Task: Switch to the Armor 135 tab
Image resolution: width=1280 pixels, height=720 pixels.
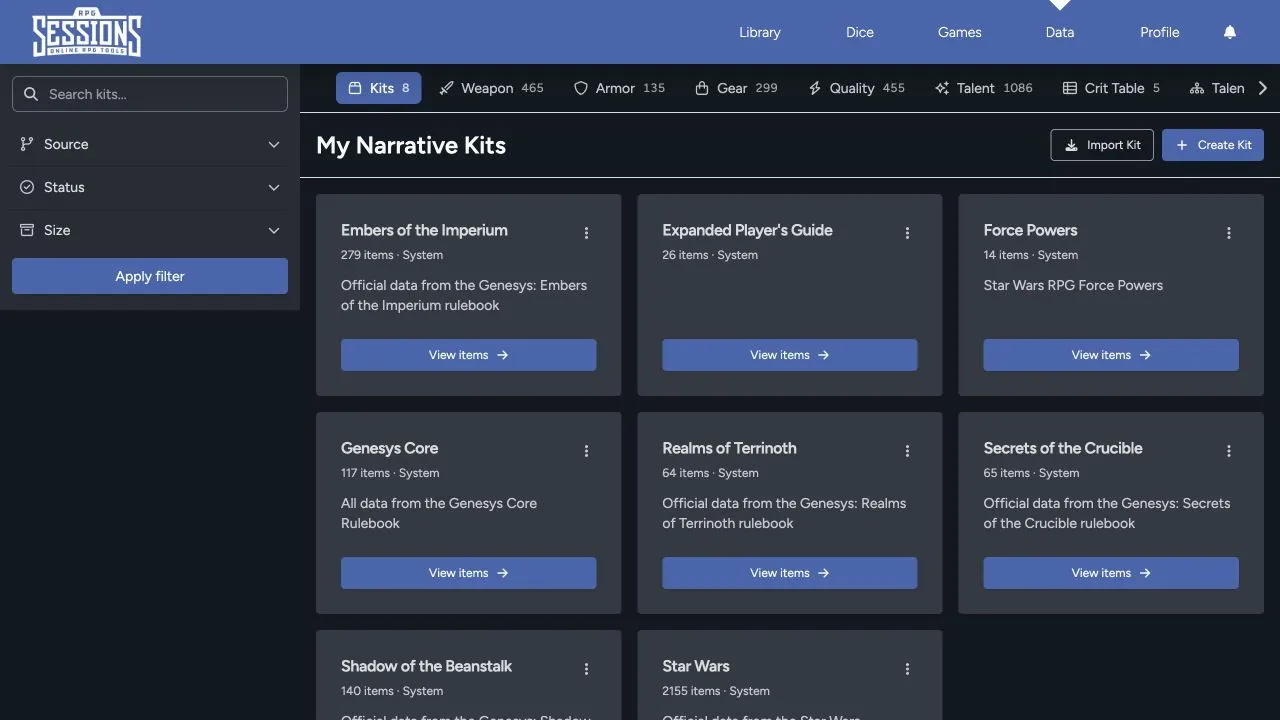Action: point(619,88)
